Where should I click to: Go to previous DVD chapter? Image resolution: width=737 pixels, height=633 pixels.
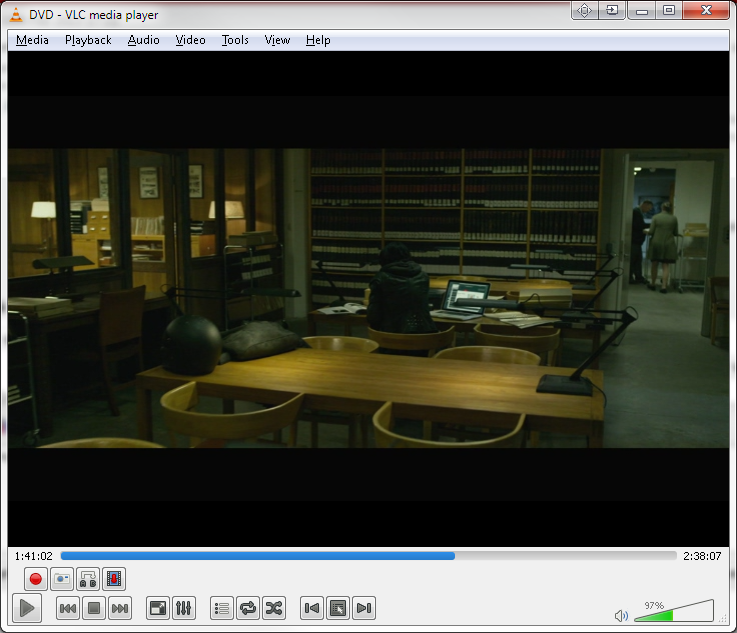(312, 609)
